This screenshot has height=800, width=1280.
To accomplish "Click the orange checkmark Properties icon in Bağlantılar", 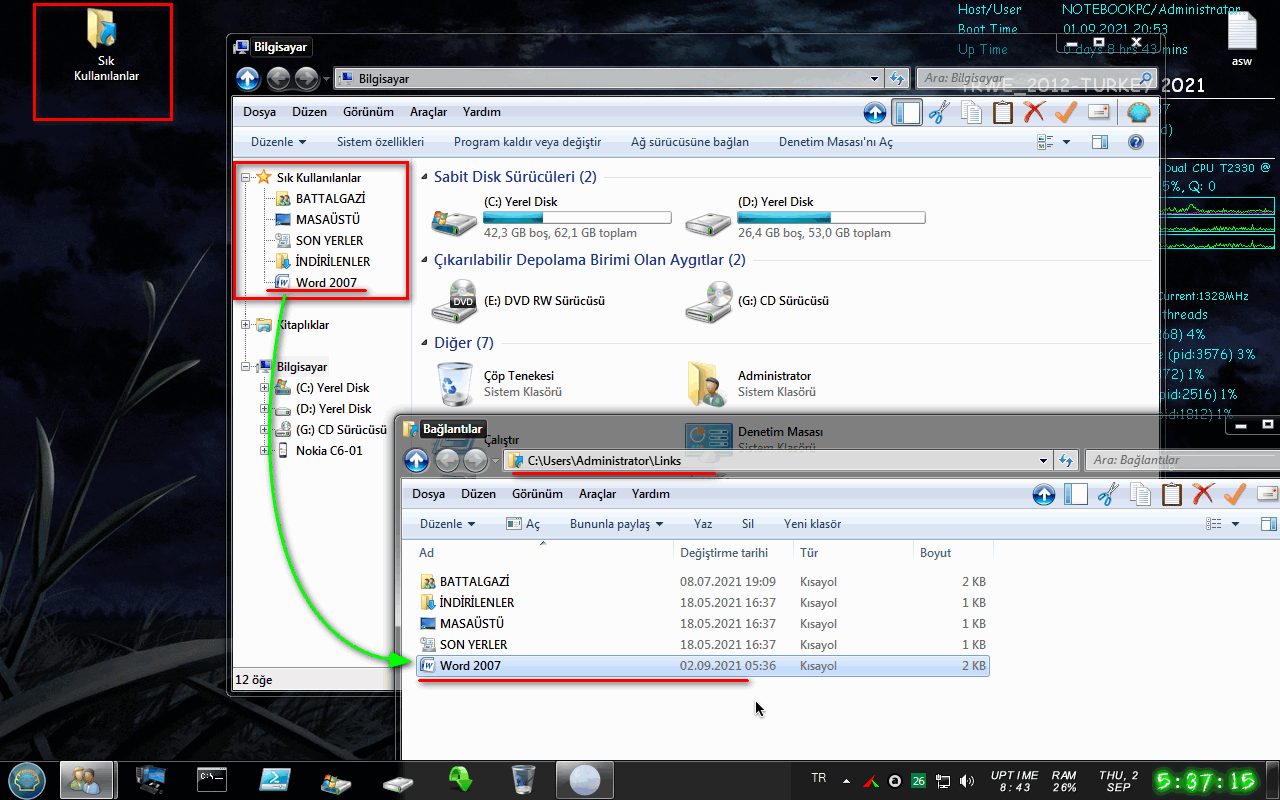I will click(1235, 494).
